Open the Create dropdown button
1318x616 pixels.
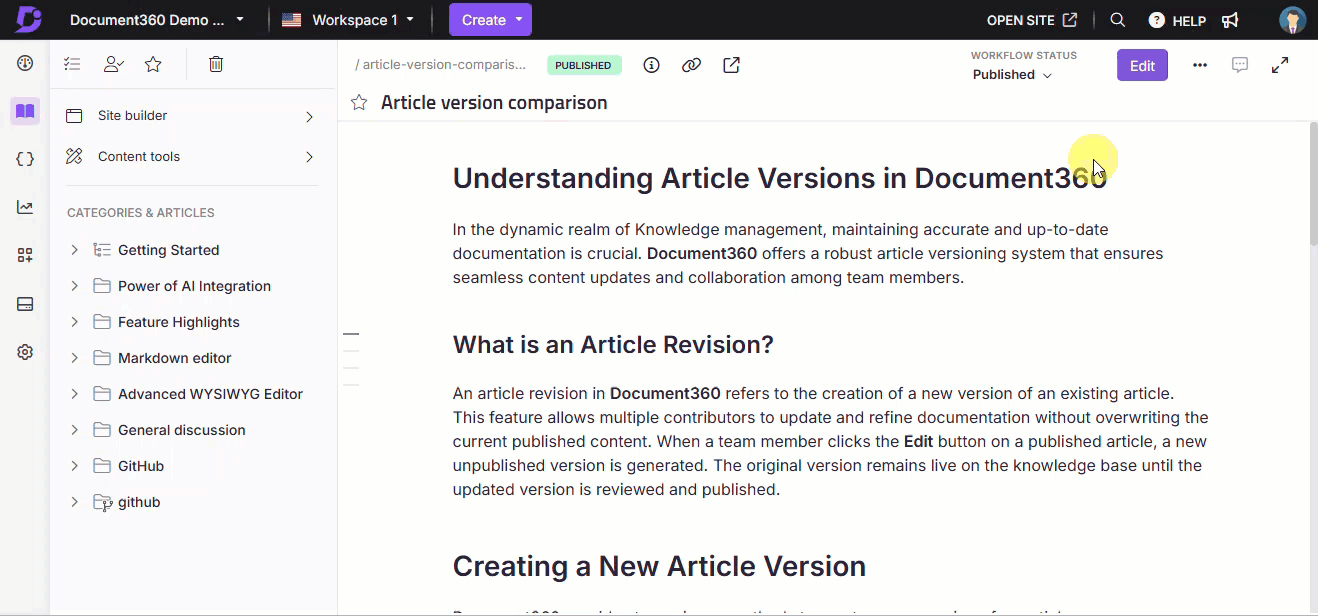490,20
